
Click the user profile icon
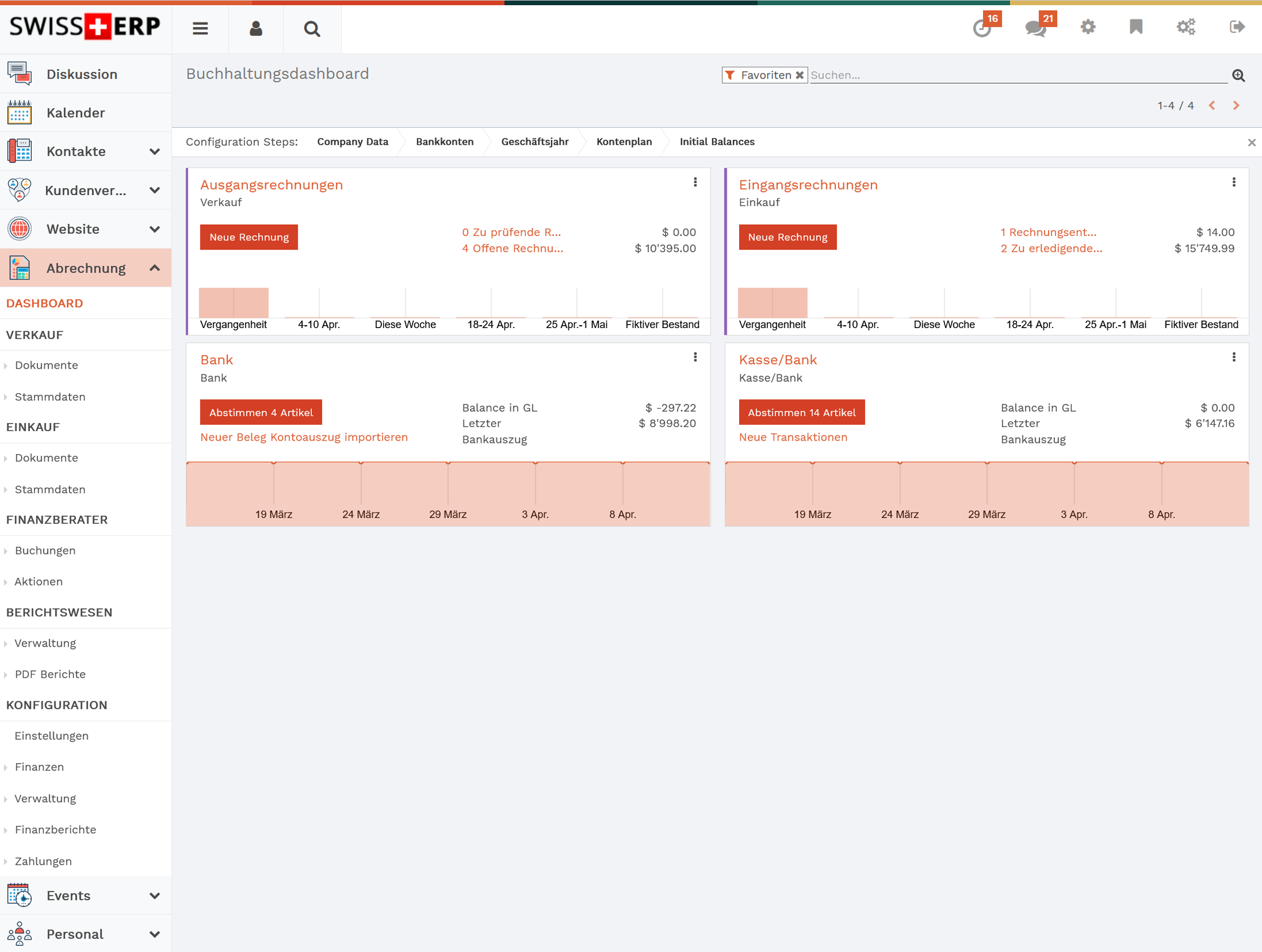click(x=256, y=28)
